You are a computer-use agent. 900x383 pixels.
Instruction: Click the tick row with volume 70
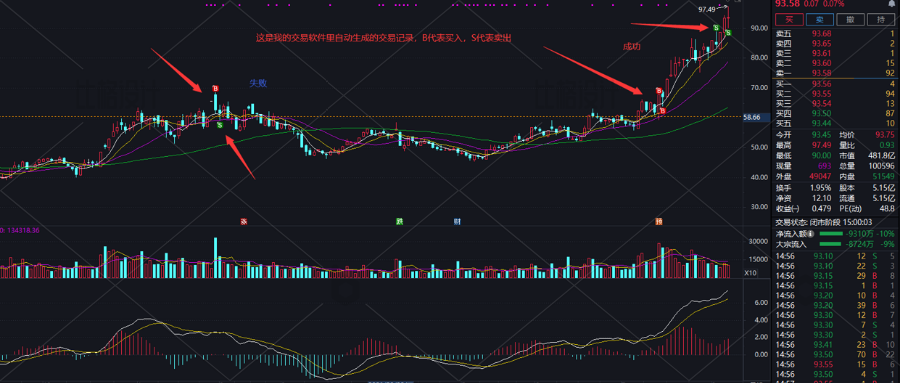[x=835, y=354]
